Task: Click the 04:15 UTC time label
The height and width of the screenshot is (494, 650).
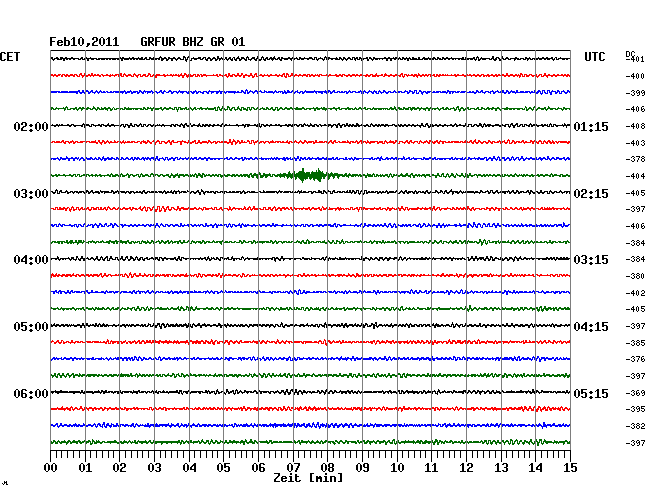Action: pyautogui.click(x=591, y=327)
